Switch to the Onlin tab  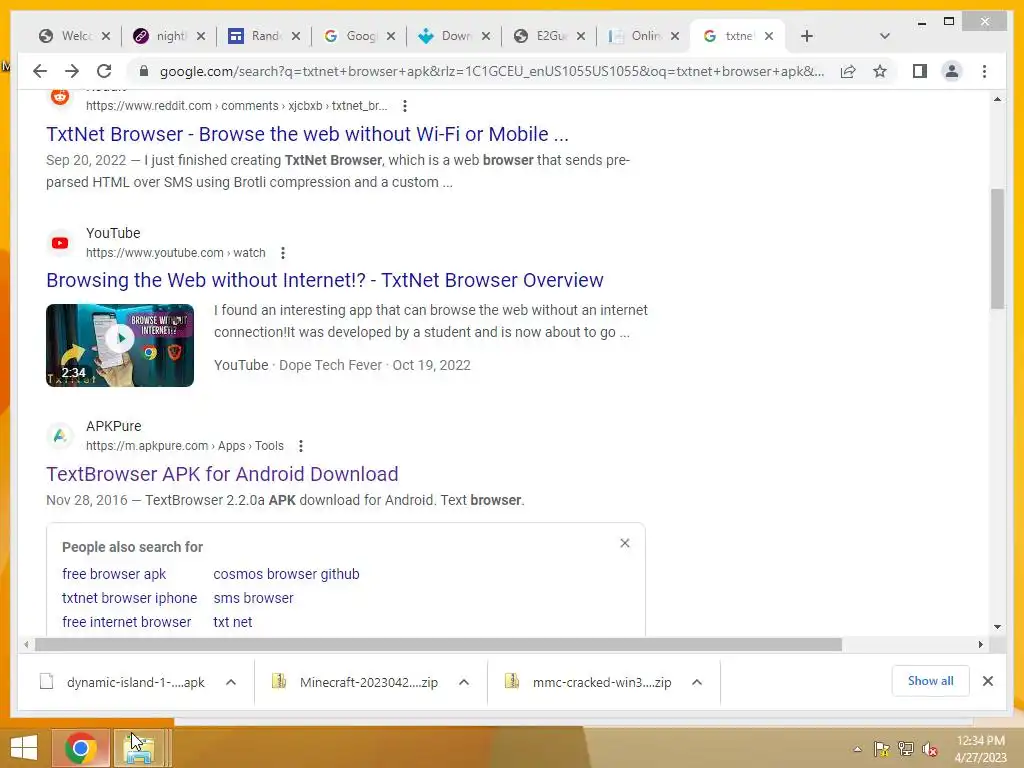(x=637, y=36)
